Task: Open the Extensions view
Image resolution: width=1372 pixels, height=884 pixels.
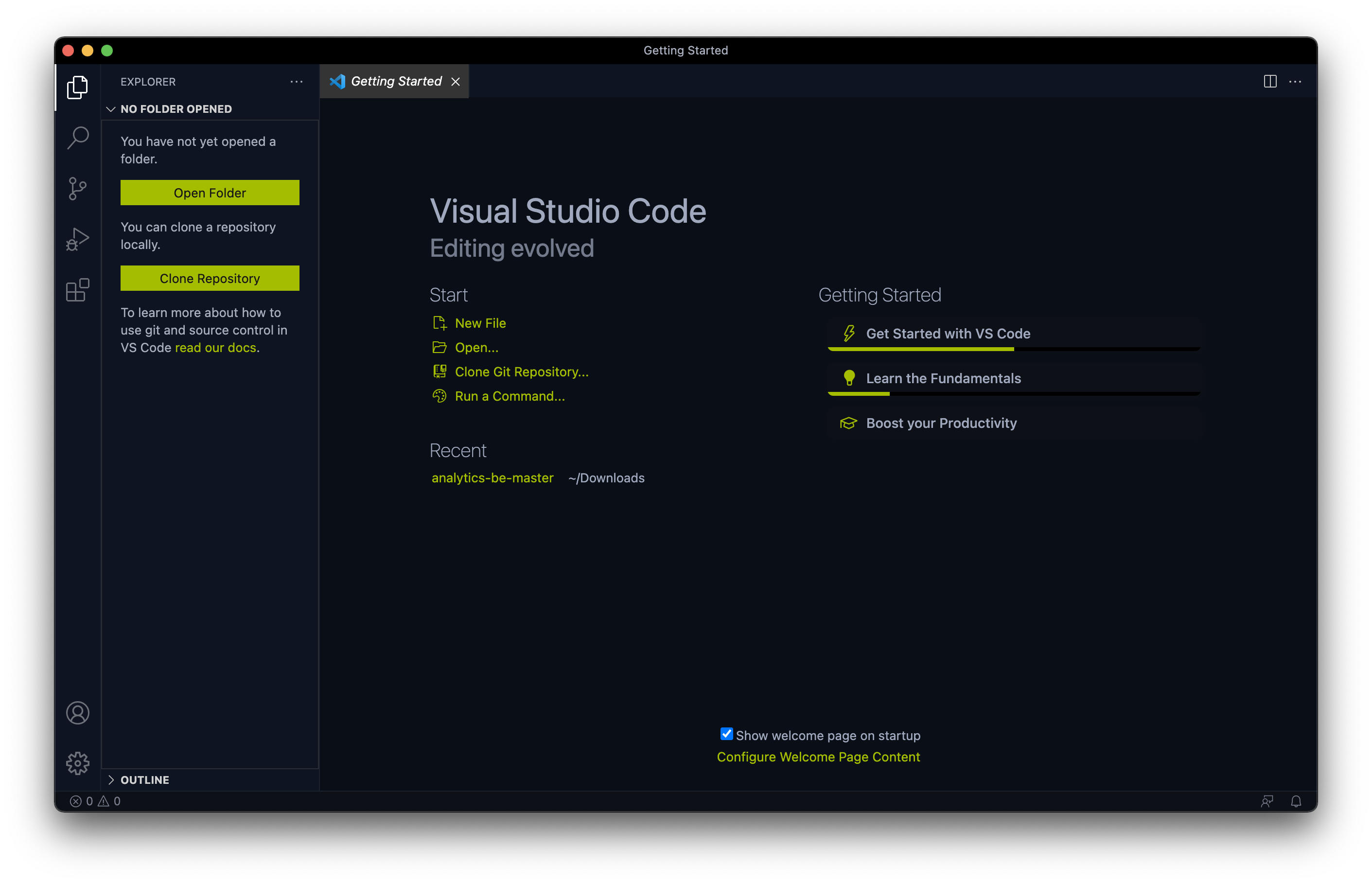Action: coord(77,290)
